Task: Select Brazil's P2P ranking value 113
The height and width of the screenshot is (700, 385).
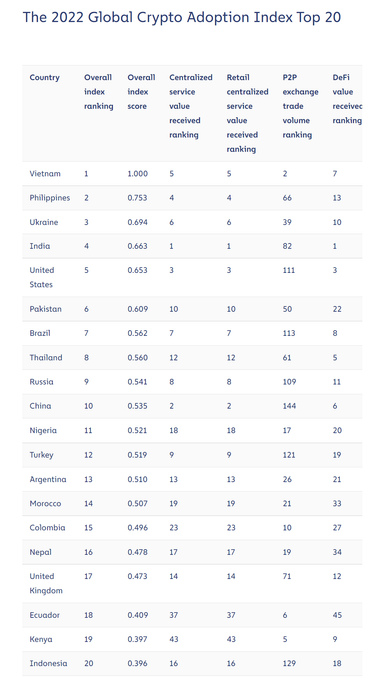Action: click(x=289, y=333)
